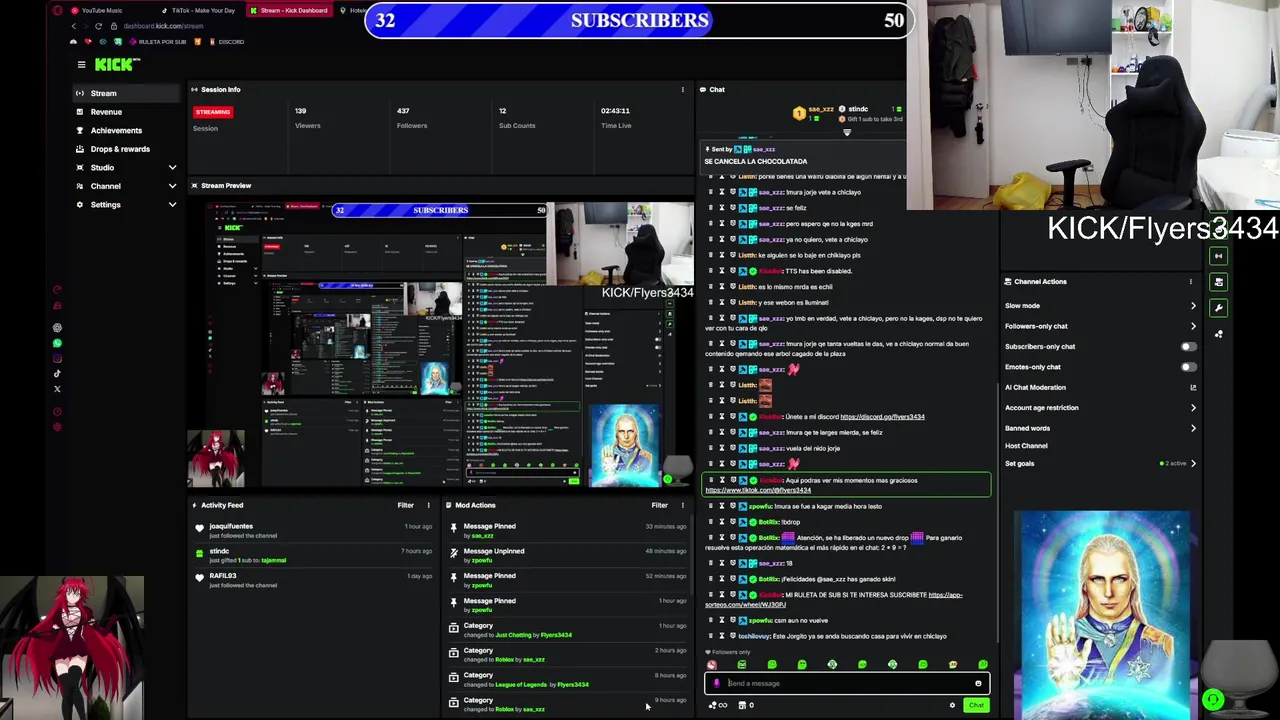
Task: Click the dashboard.kick.com address bar
Action: [x=164, y=26]
